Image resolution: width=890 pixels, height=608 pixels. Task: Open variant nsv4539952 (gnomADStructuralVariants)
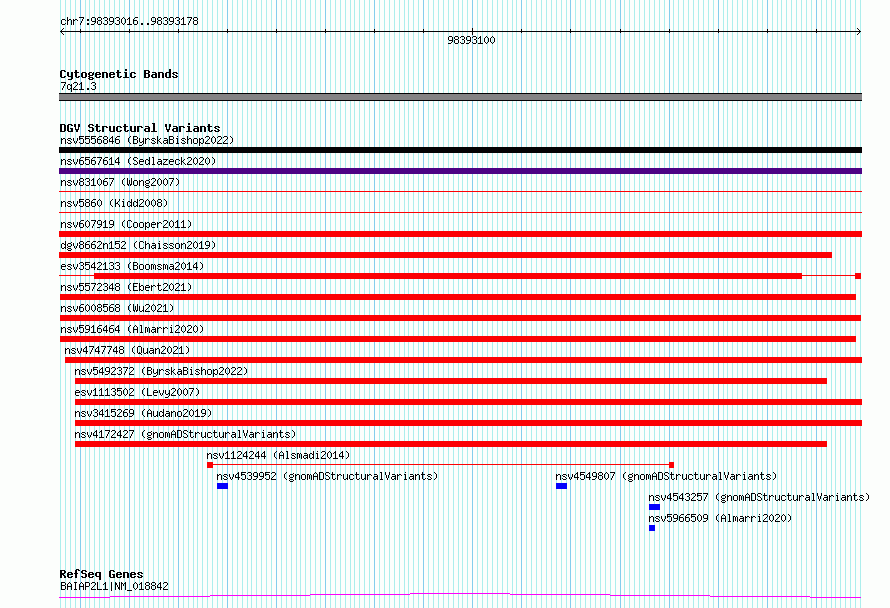coord(327,476)
